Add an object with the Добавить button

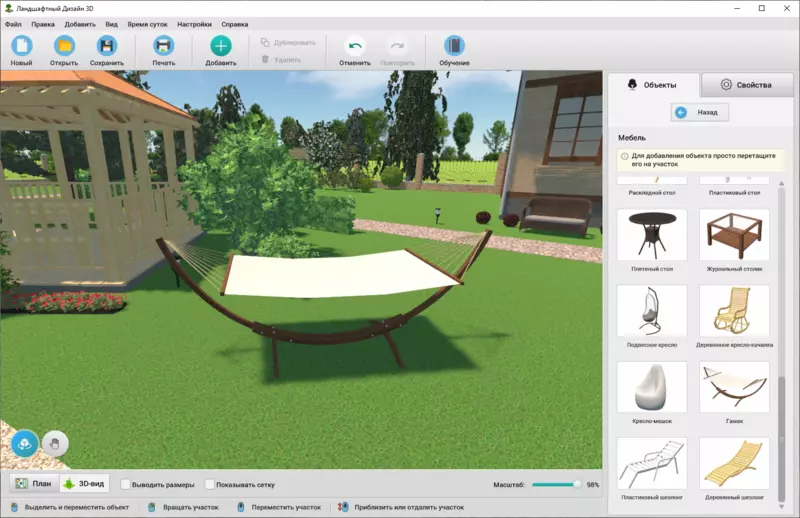[220, 51]
